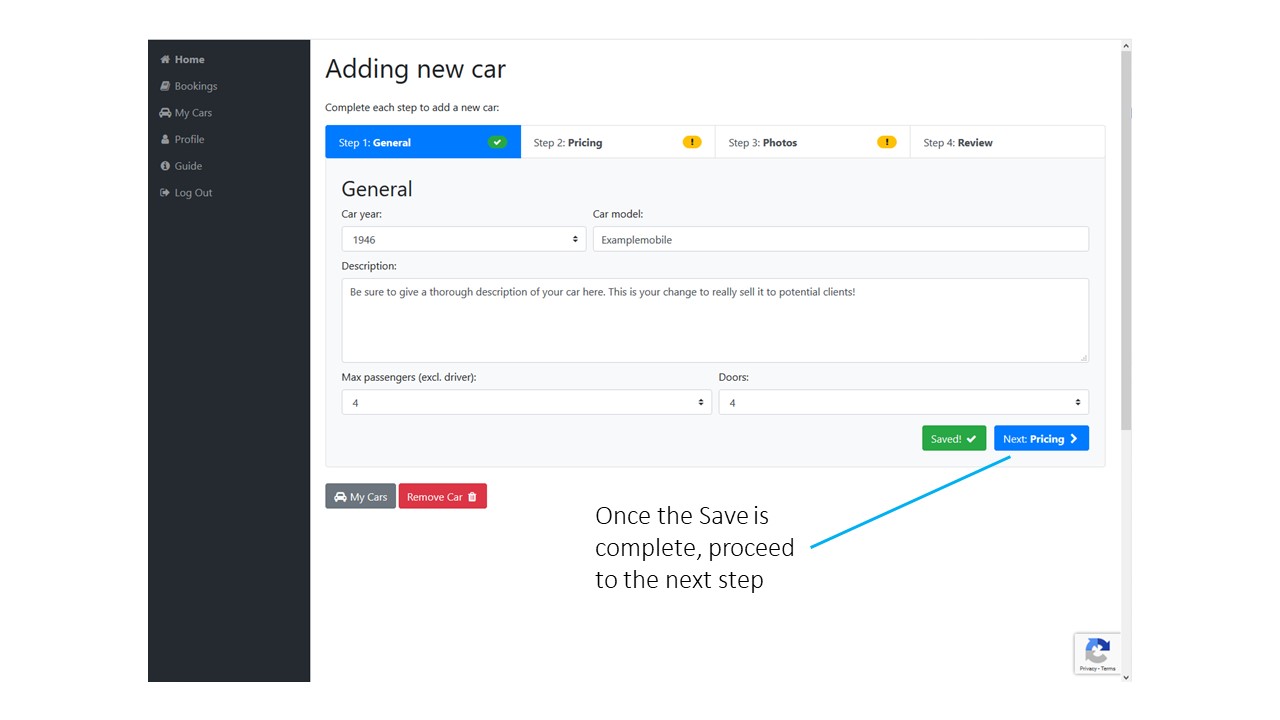The width and height of the screenshot is (1280, 720).
Task: Click the reCAPTCHA badge
Action: coord(1097,654)
